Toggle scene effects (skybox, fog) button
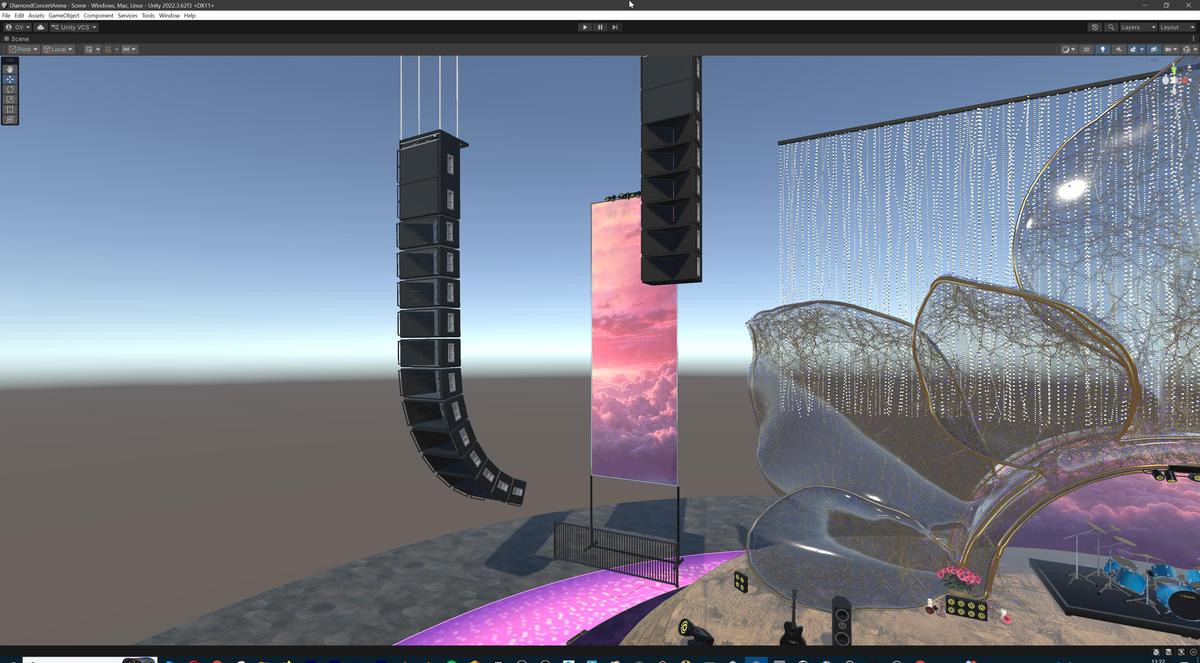Viewport: 1200px width, 663px height. 1132,49
